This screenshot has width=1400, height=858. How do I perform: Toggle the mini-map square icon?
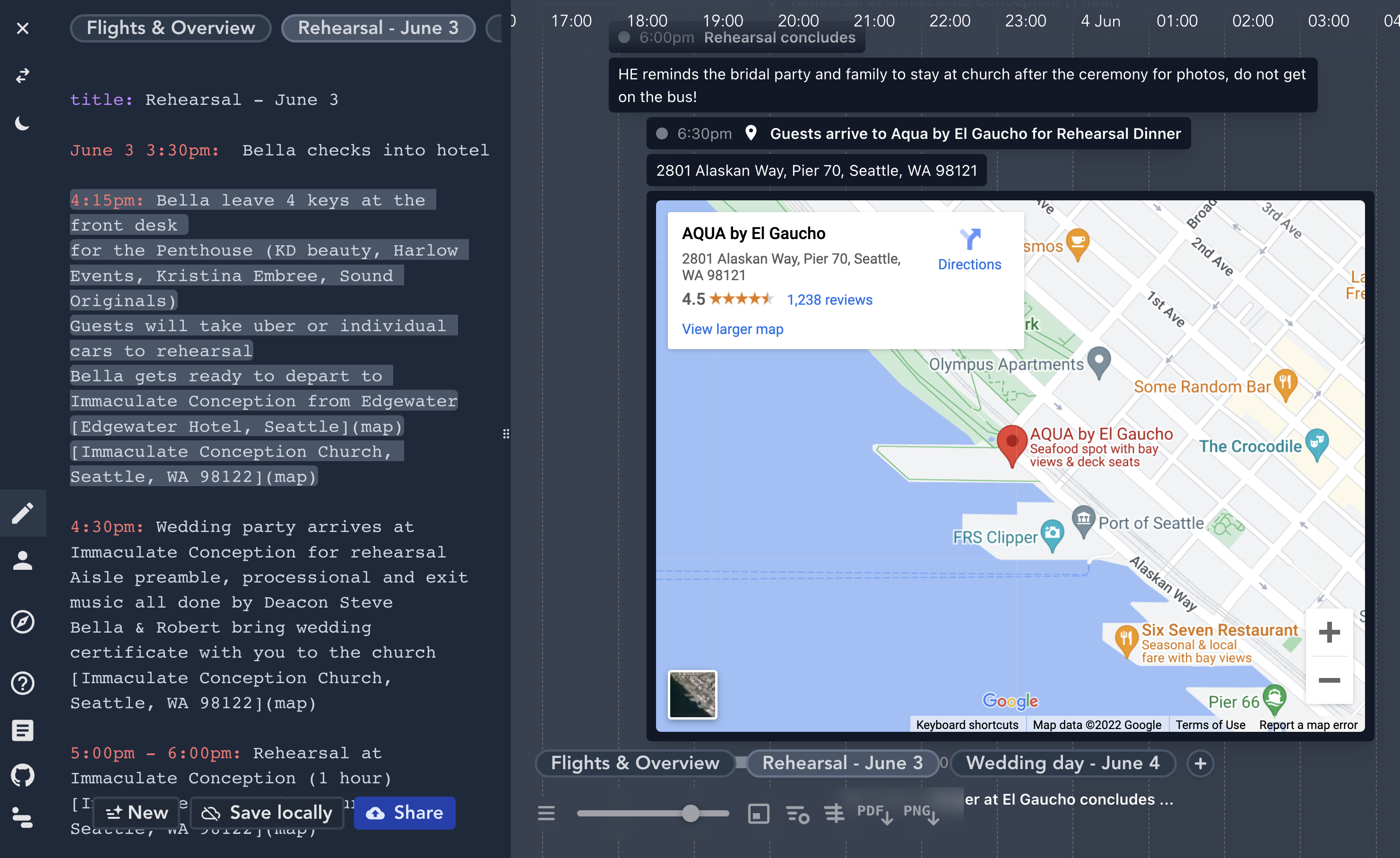[x=759, y=814]
